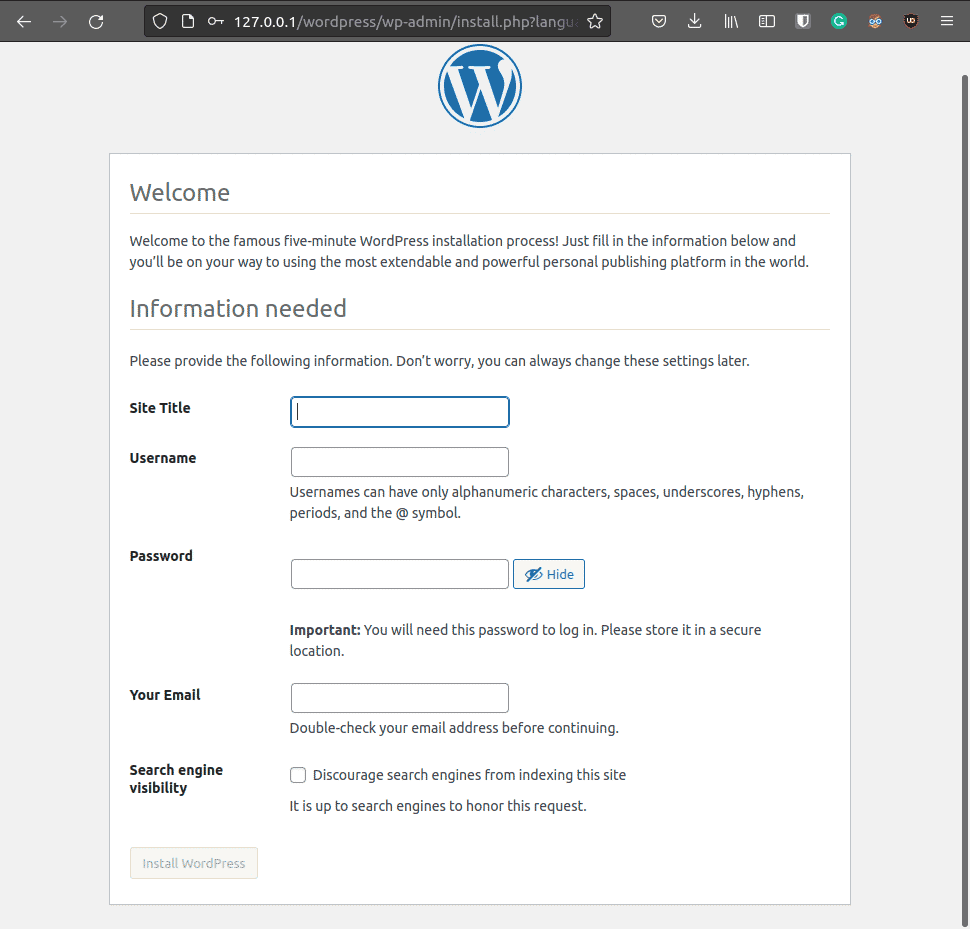Click "Discourage search engines from indexing this site" text
This screenshot has height=929, width=970.
click(x=469, y=775)
